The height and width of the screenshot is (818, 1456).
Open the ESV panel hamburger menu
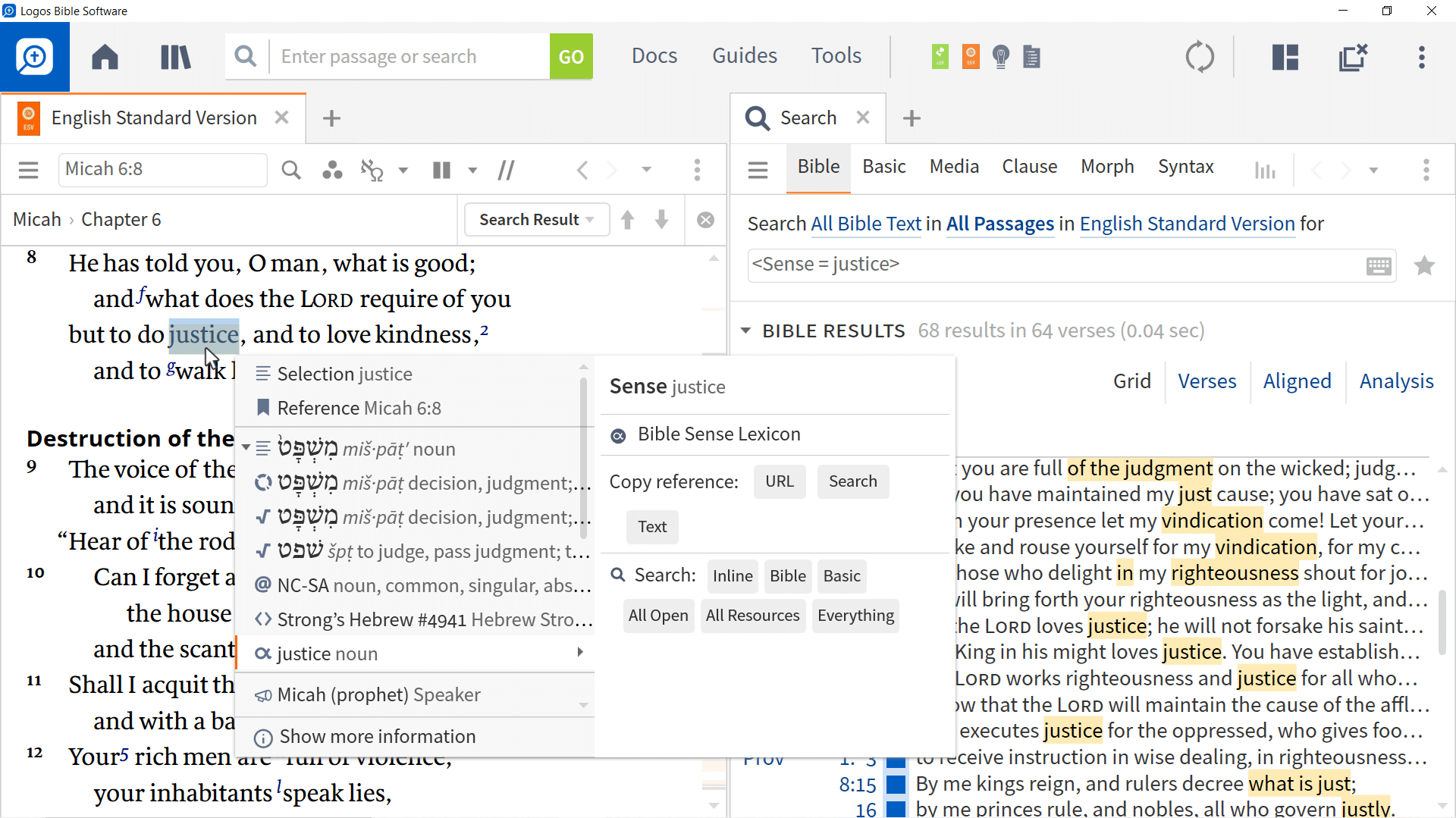(x=28, y=169)
